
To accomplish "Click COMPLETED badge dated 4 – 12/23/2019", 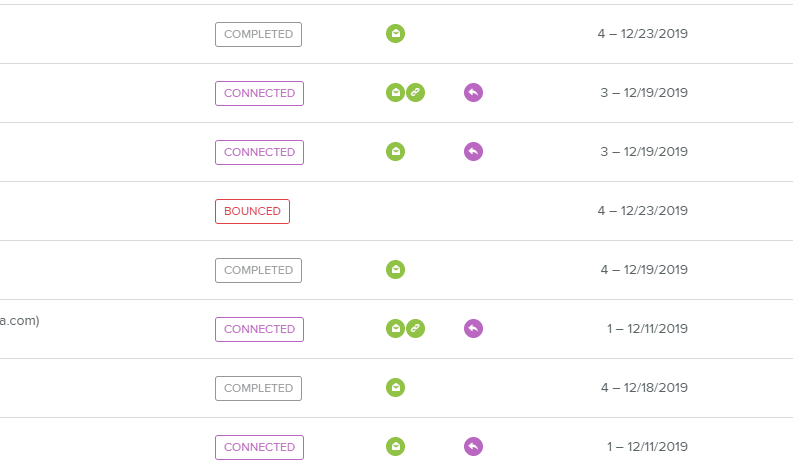I will (258, 34).
